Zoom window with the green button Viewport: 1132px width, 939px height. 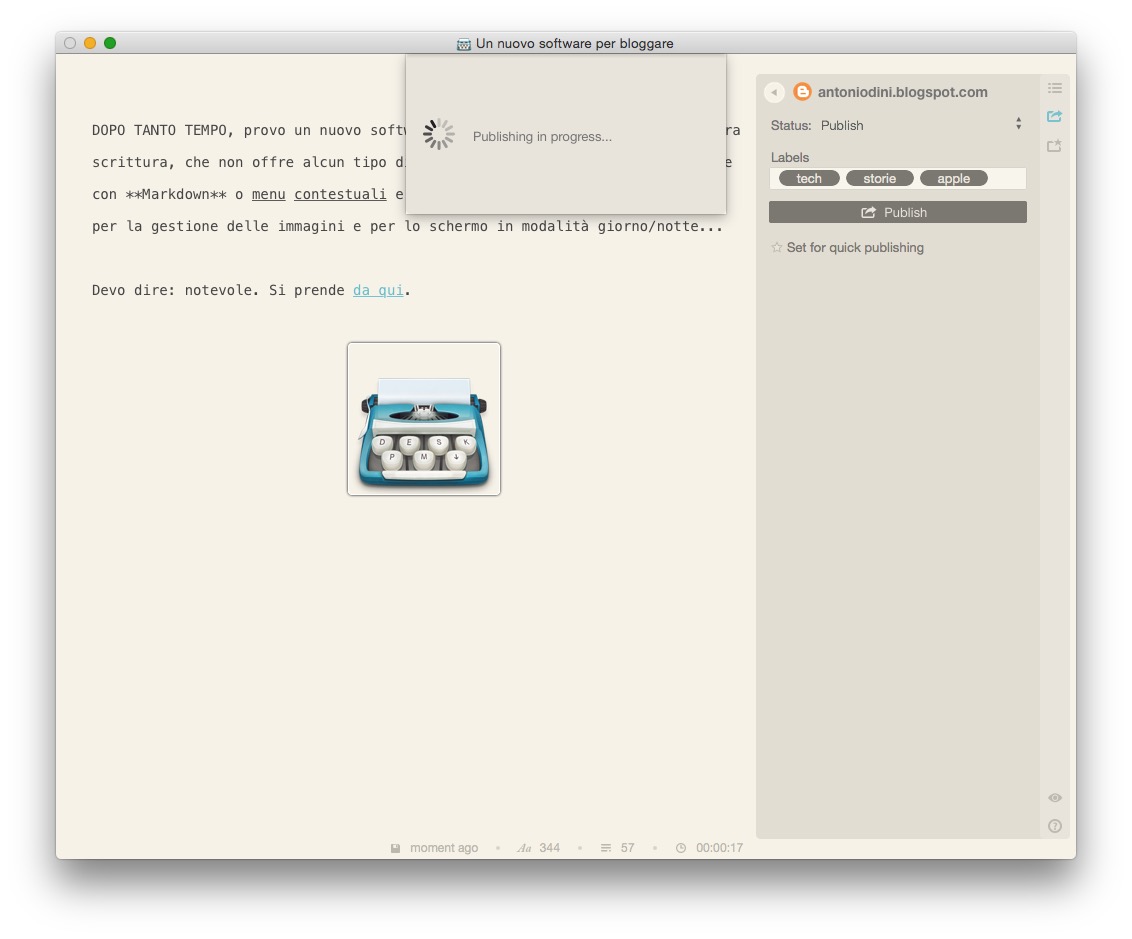click(110, 43)
